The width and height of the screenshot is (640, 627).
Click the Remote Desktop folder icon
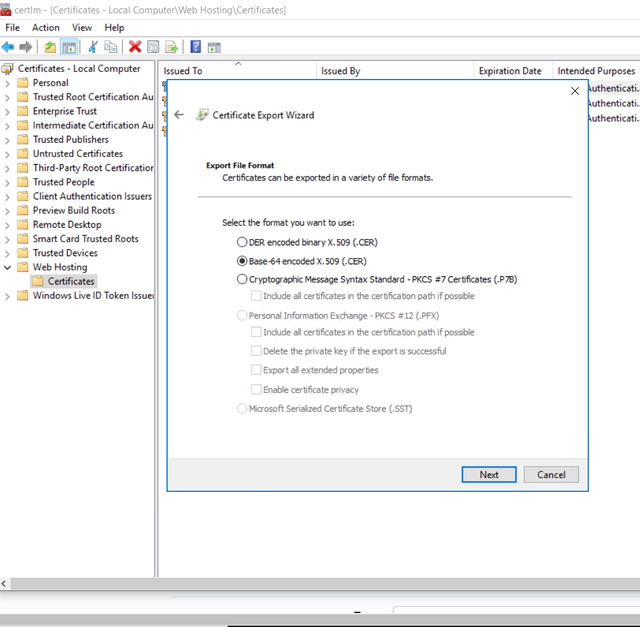coord(23,225)
